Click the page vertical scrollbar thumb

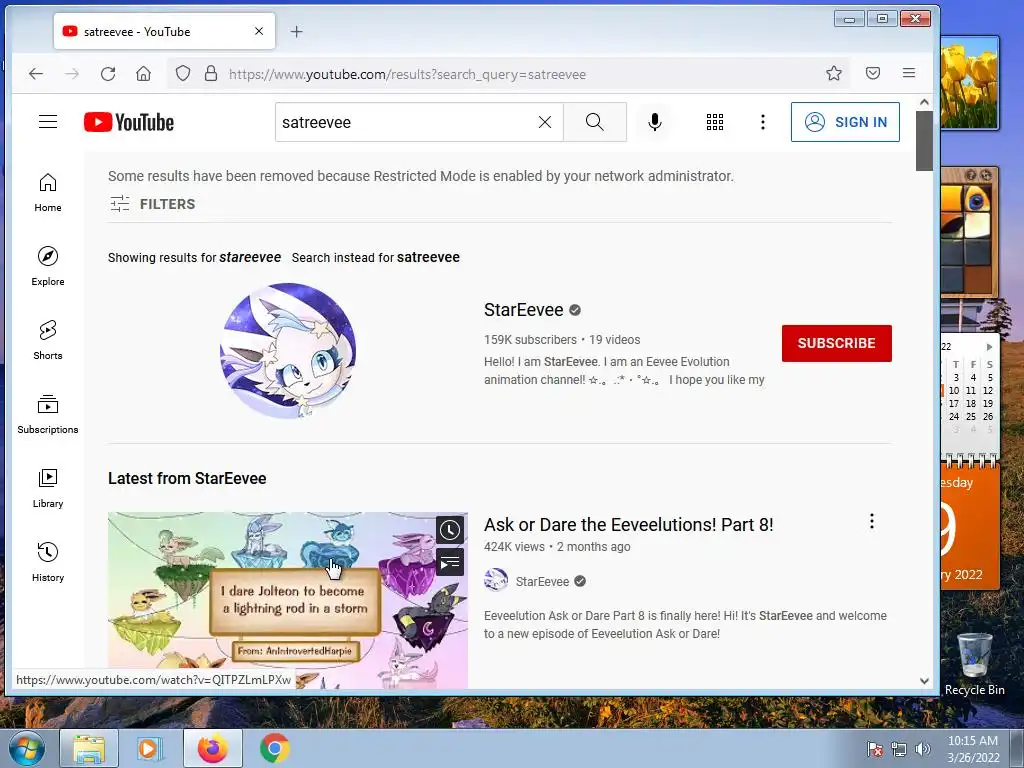924,140
